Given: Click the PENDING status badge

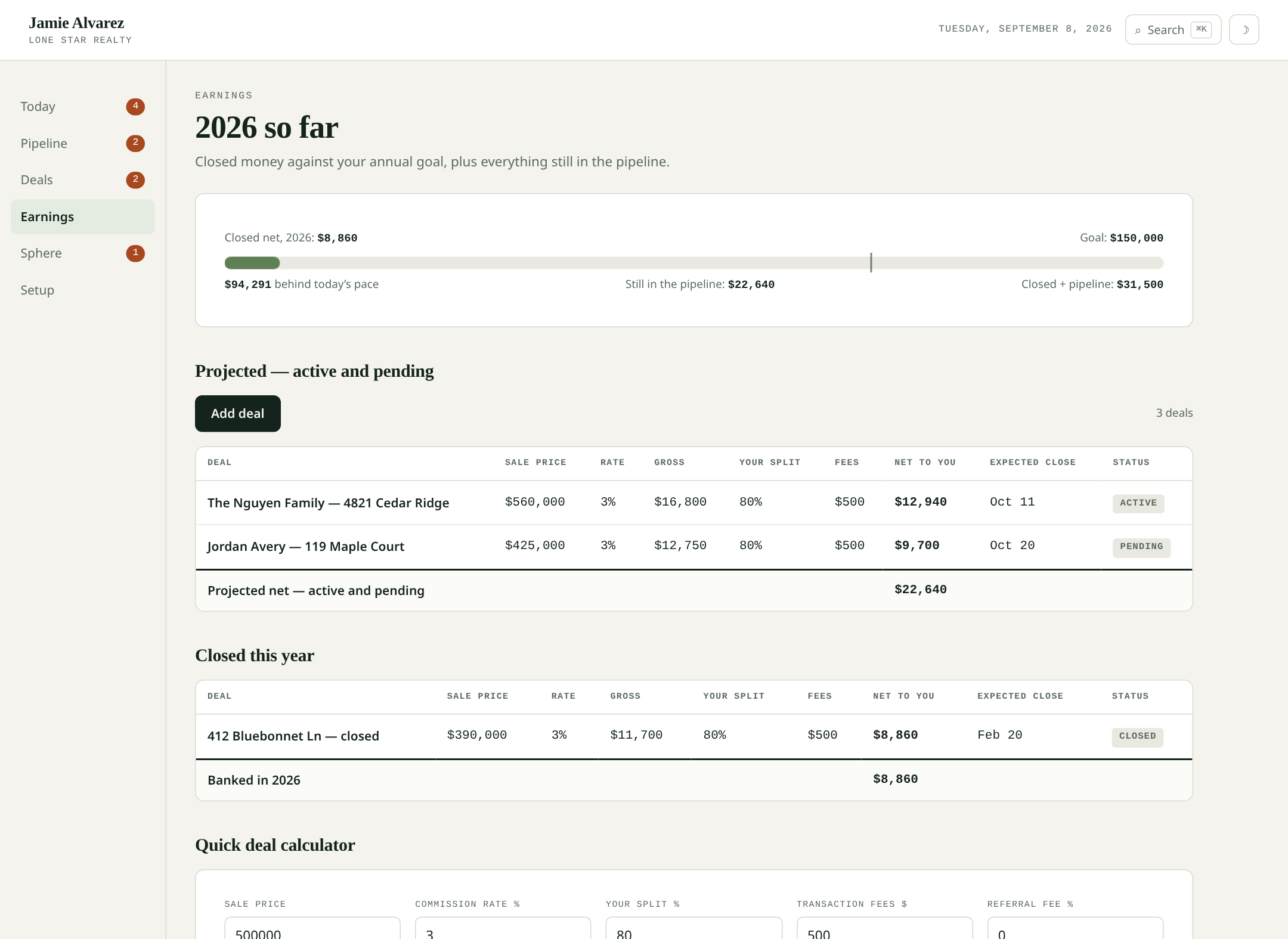Looking at the screenshot, I should 1141,547.
